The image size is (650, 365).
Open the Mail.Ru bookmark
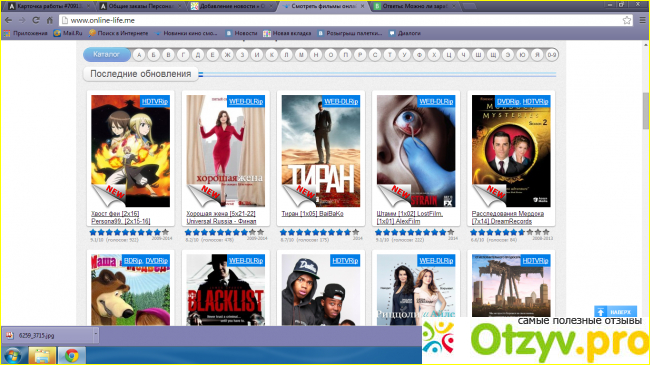[x=68, y=33]
